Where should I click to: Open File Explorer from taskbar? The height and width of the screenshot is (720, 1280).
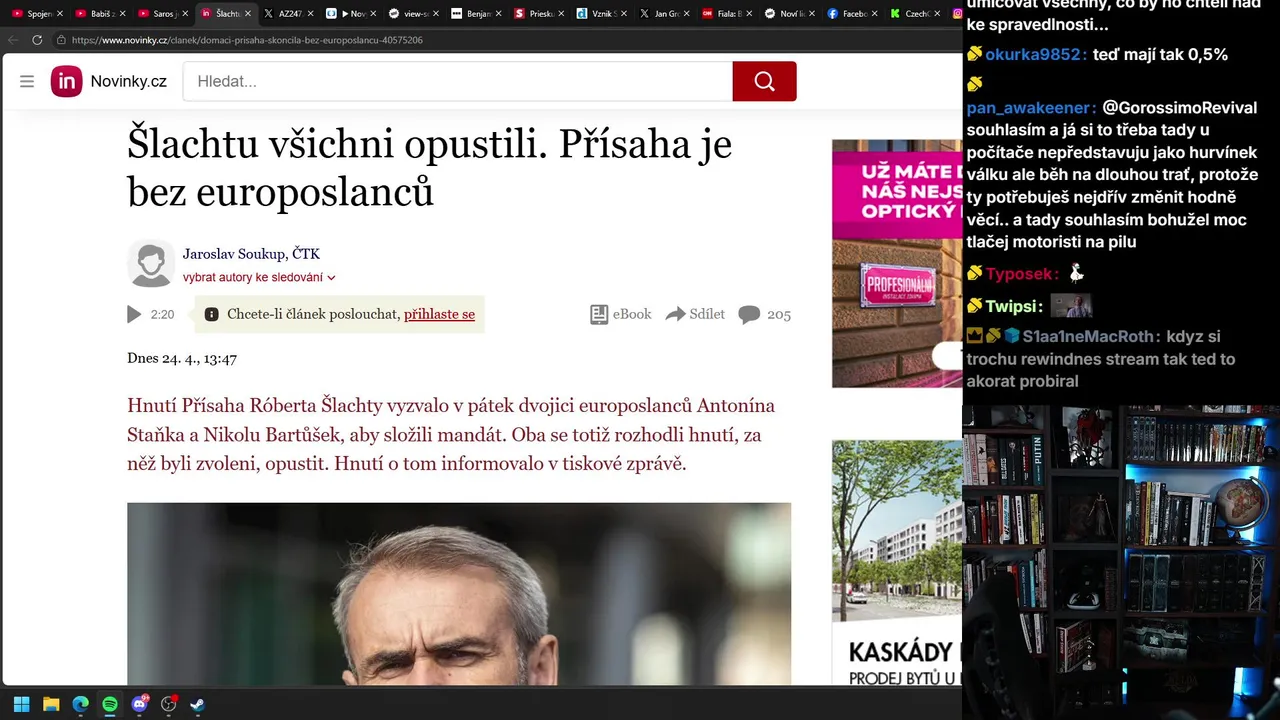point(51,704)
